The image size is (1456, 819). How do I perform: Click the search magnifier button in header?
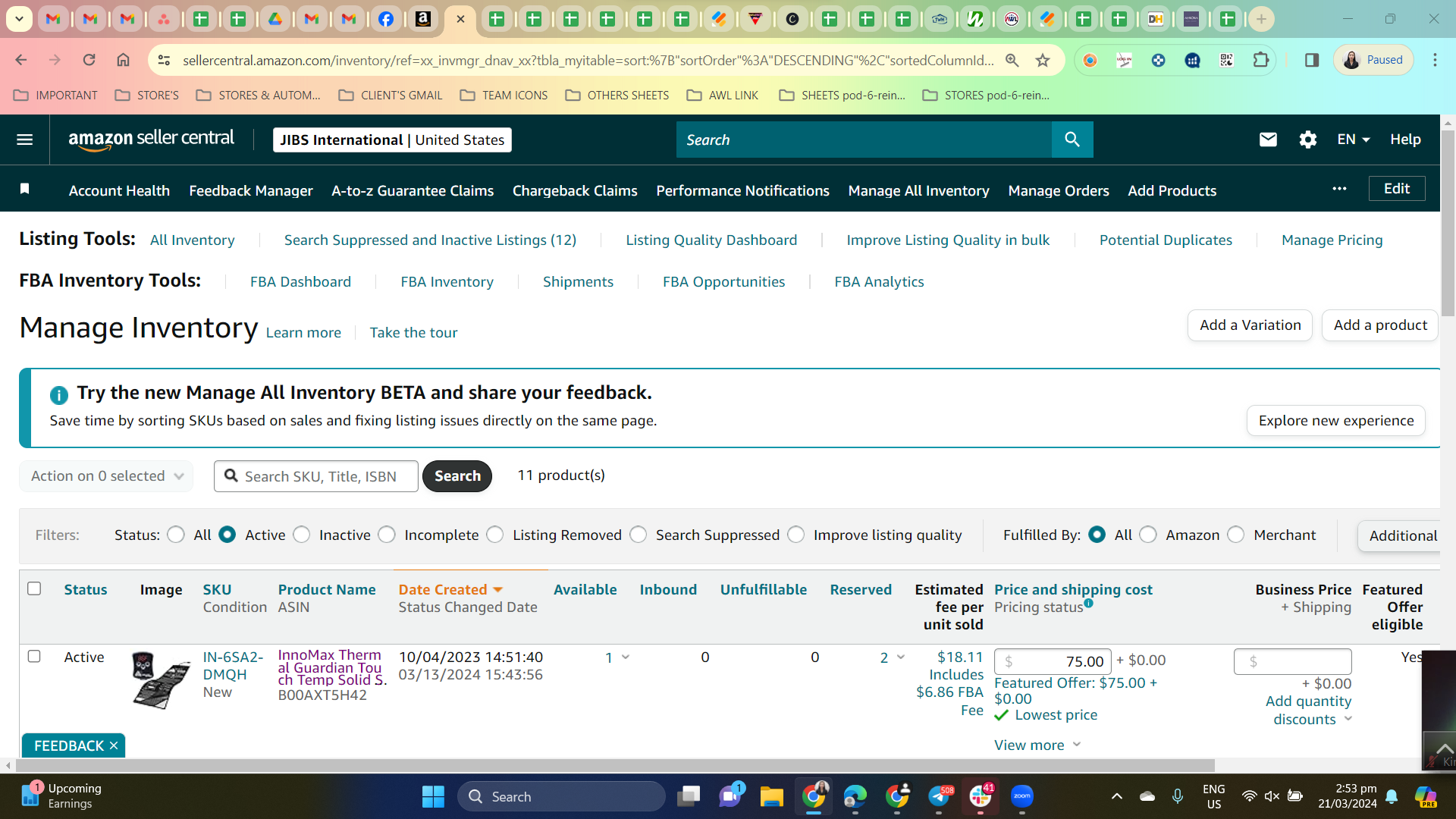click(x=1072, y=140)
